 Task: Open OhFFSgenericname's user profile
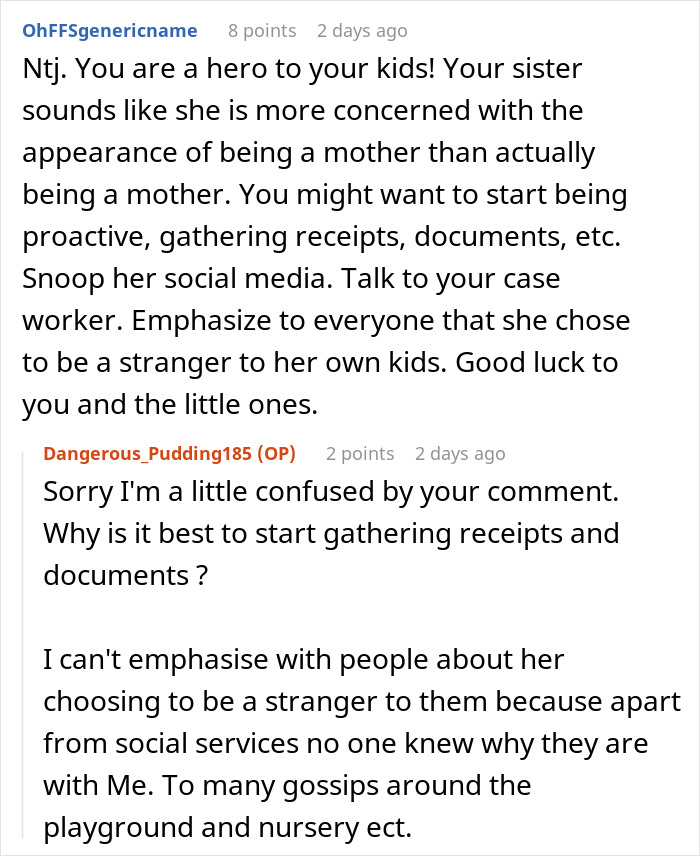click(109, 31)
